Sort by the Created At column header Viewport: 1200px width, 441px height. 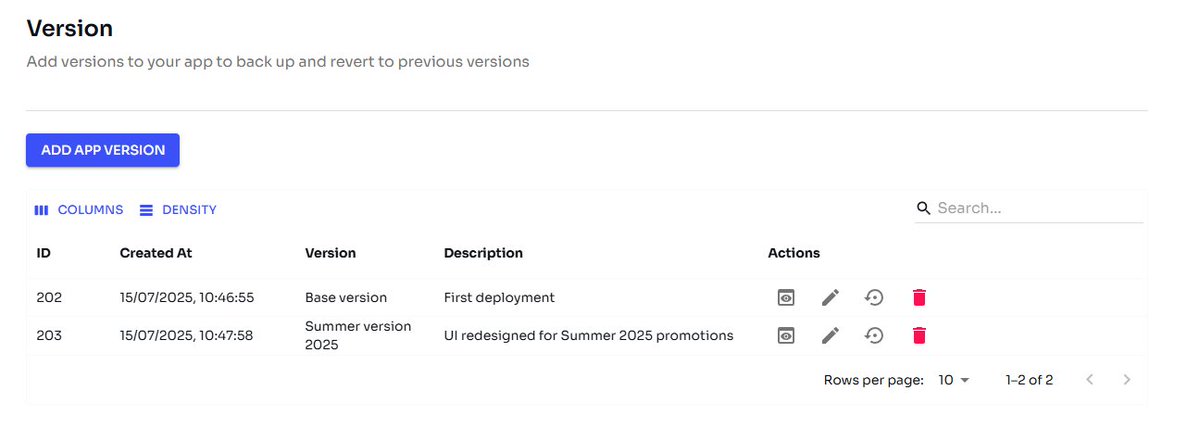(x=156, y=253)
